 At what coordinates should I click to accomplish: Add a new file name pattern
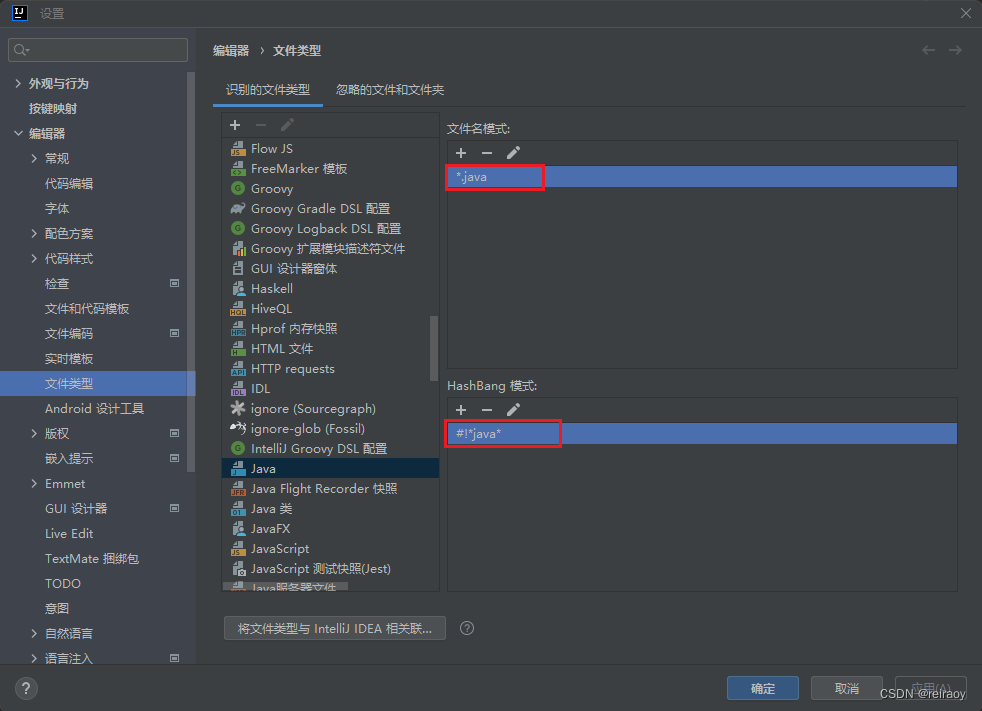pos(460,152)
